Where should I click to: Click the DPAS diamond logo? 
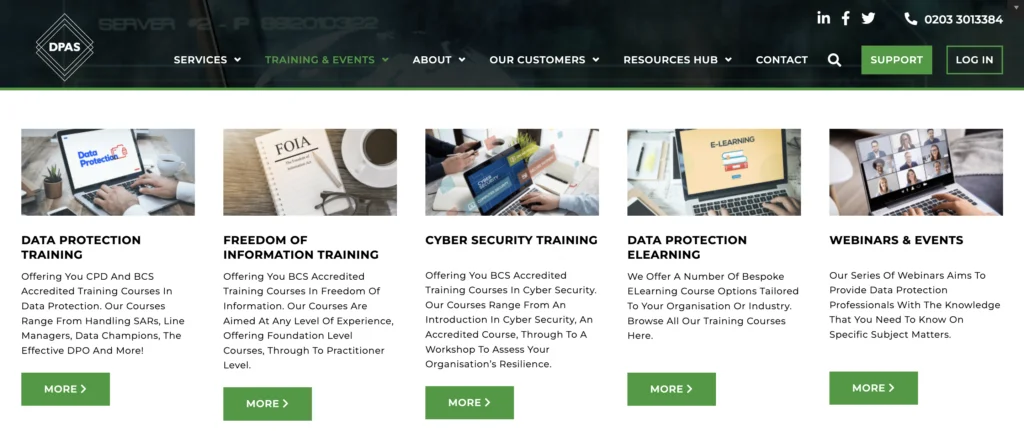point(65,47)
